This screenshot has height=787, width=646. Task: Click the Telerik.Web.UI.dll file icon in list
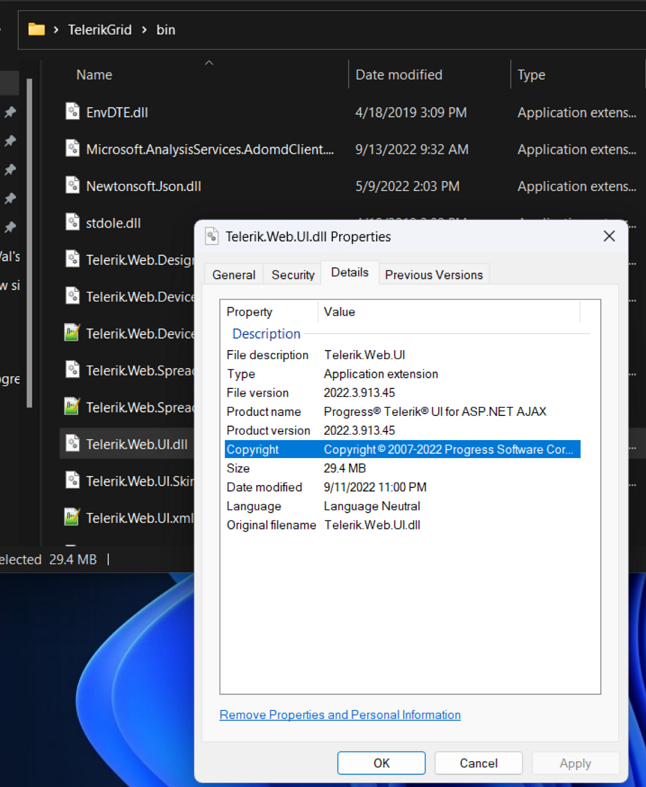(73, 444)
